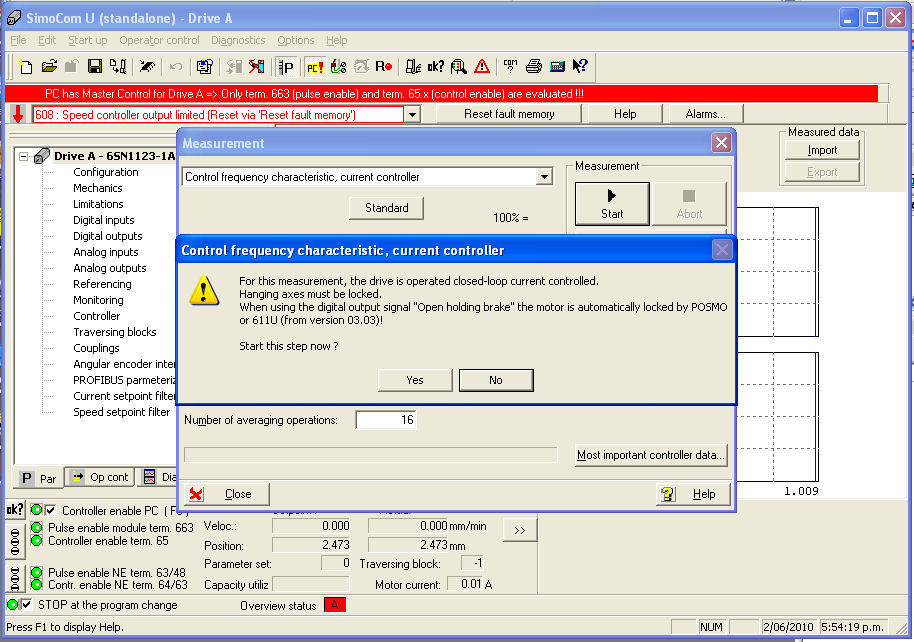914x642 pixels.
Task: Click the red warning triangle alarm icon
Action: (482, 66)
